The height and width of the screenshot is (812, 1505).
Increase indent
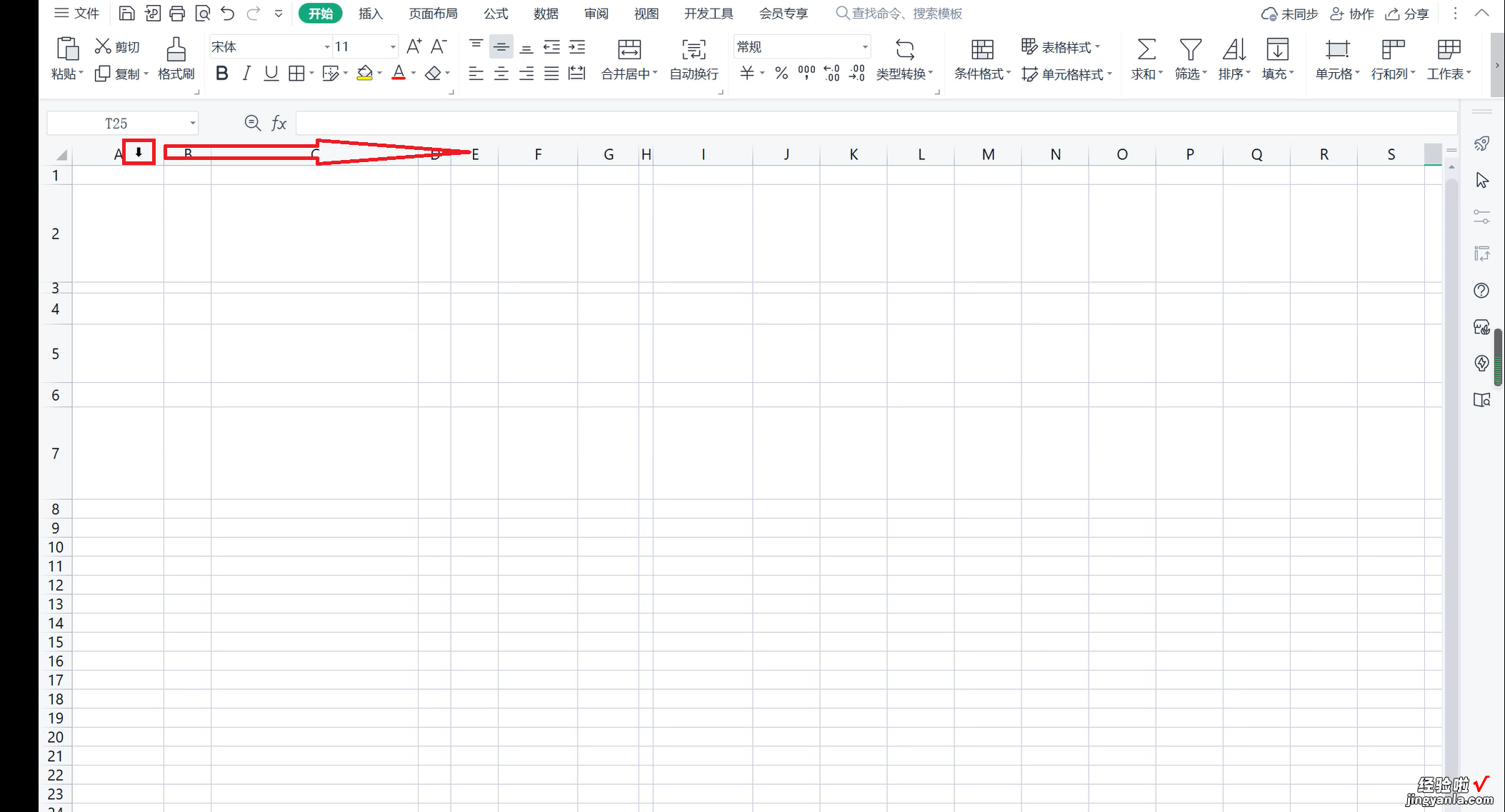pyautogui.click(x=577, y=47)
